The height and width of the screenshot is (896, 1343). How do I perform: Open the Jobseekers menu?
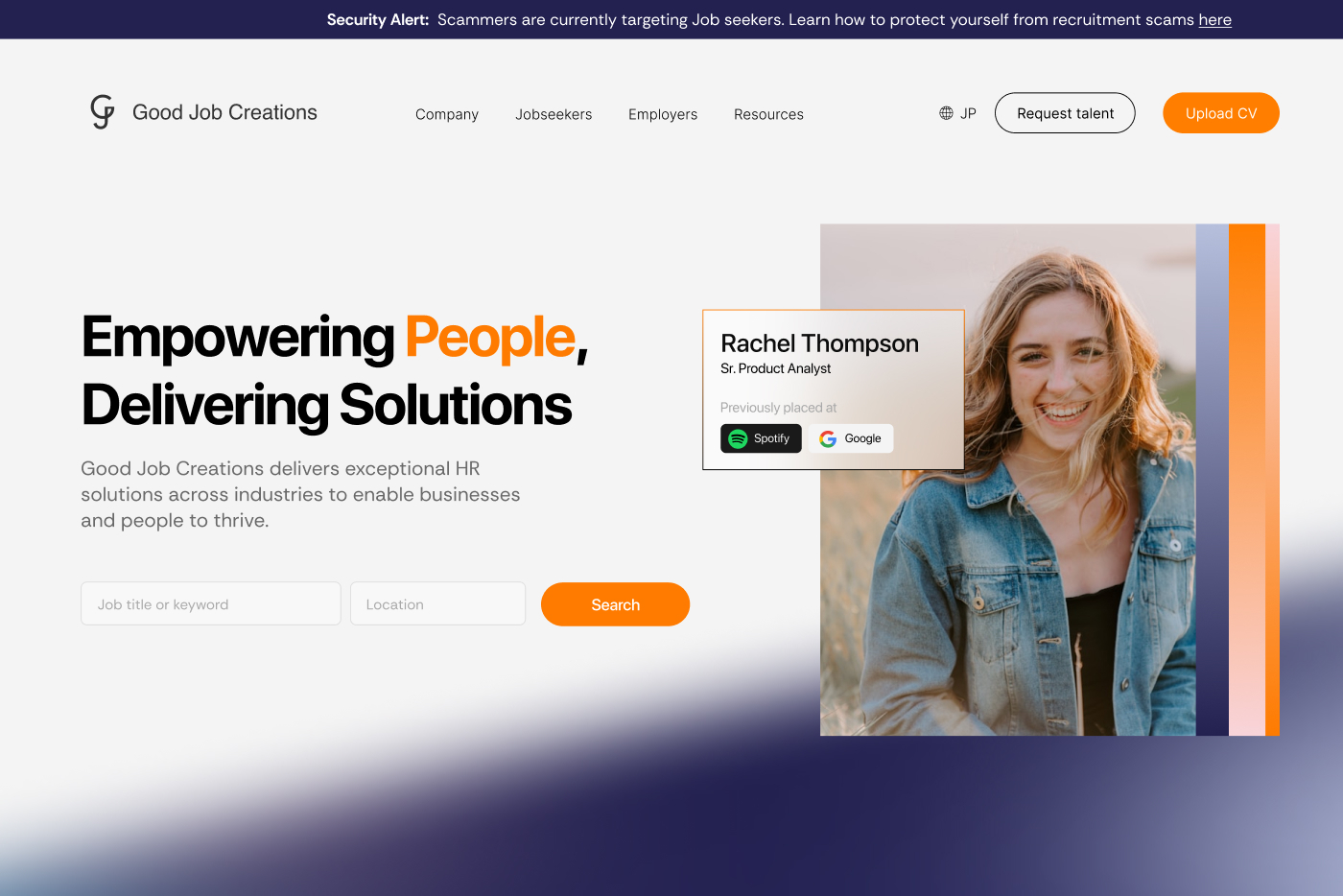(x=554, y=114)
